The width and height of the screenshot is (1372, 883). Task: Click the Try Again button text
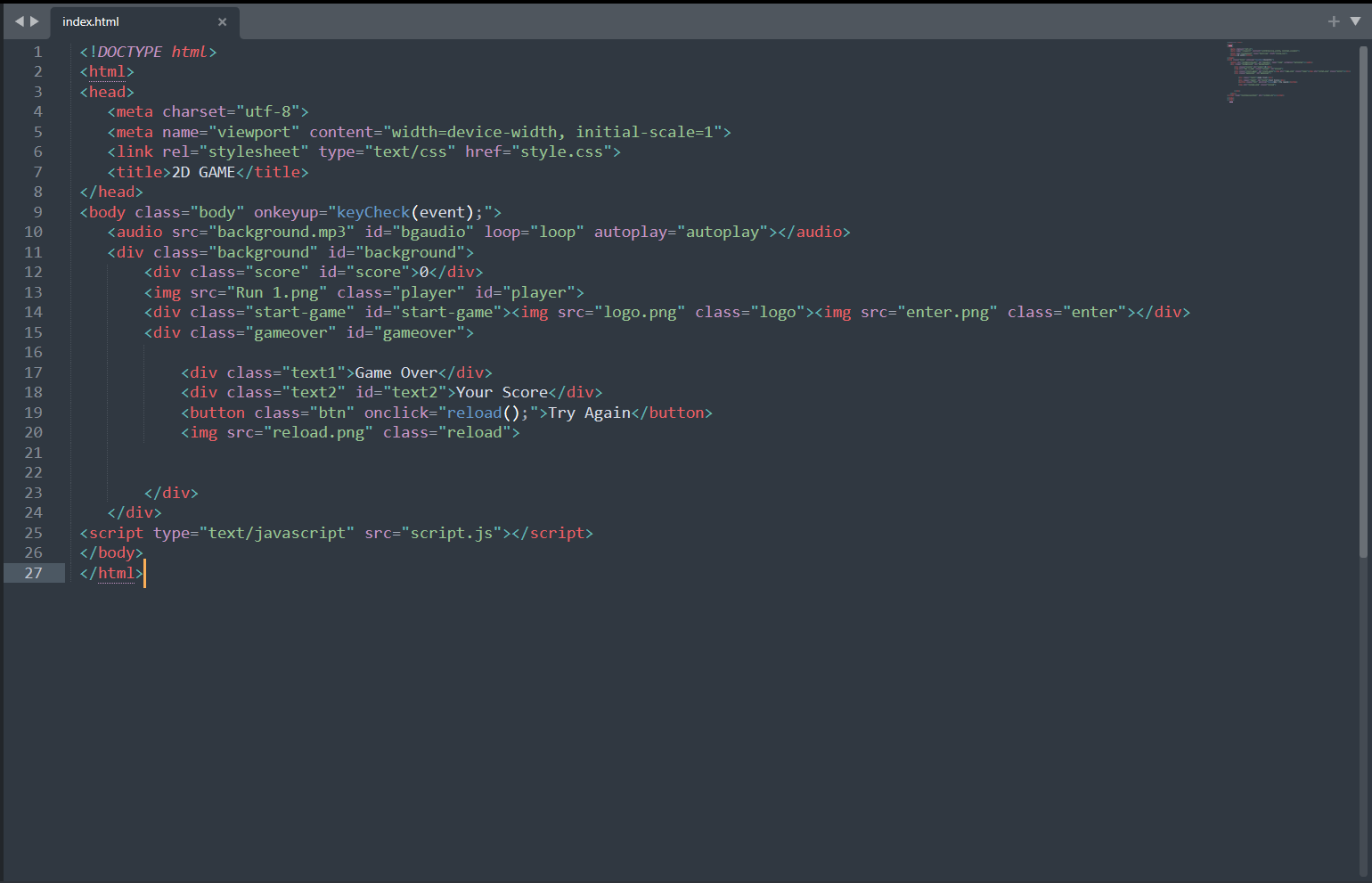tap(589, 413)
